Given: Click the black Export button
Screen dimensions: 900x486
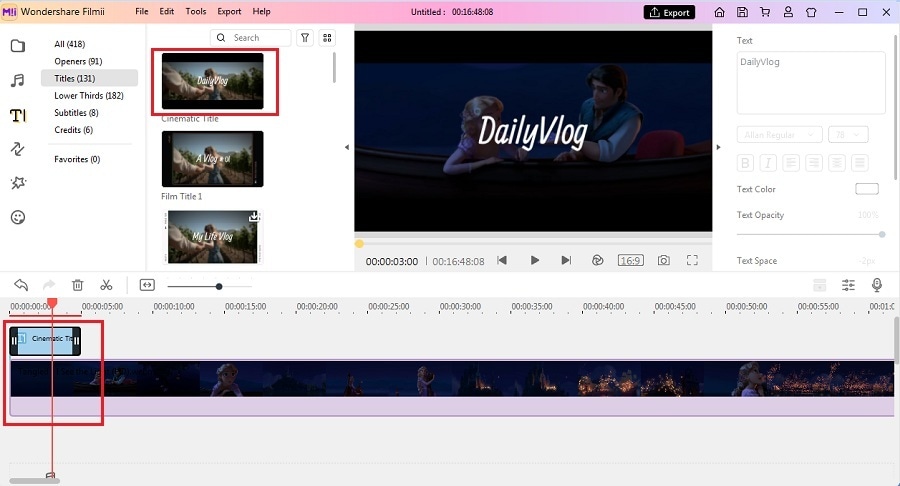Looking at the screenshot, I should pos(669,13).
